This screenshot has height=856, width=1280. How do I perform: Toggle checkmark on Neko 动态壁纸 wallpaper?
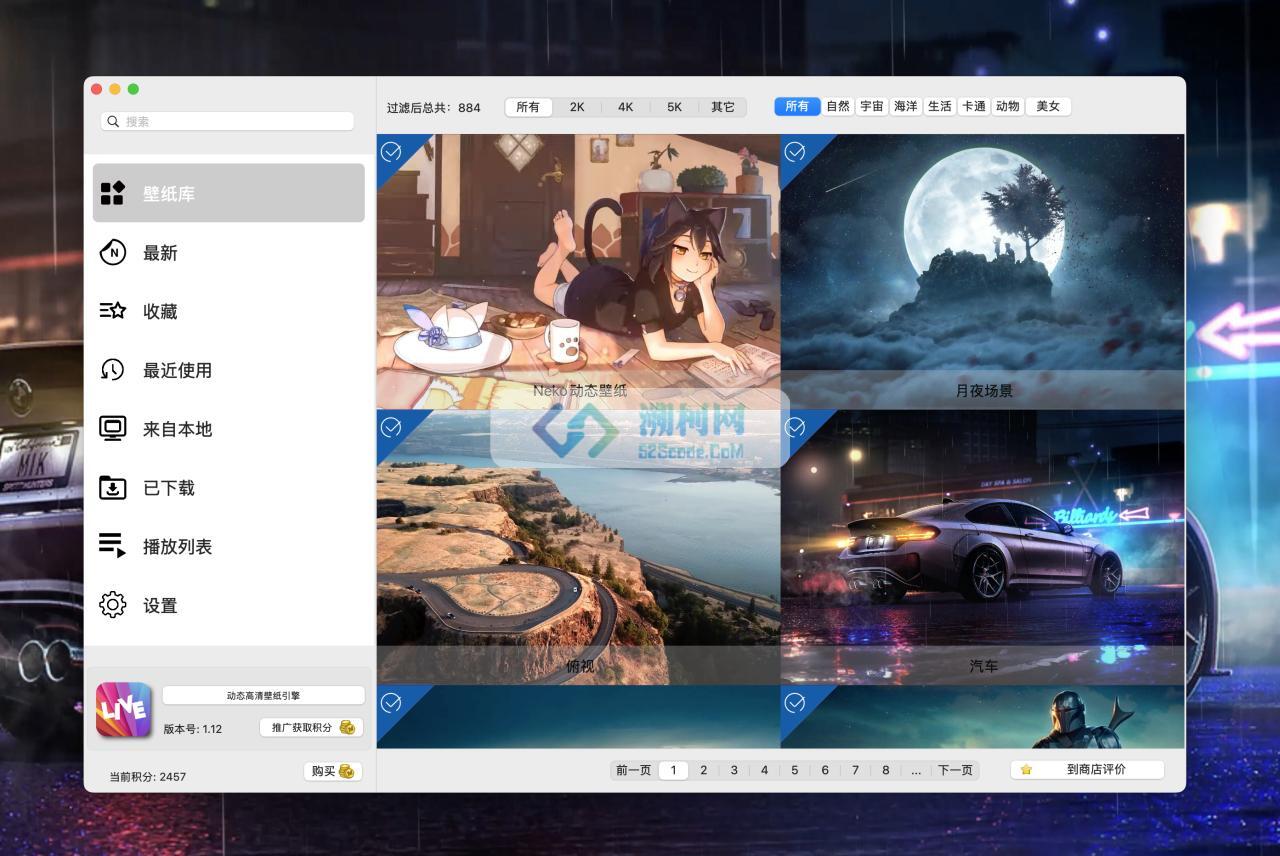392,151
